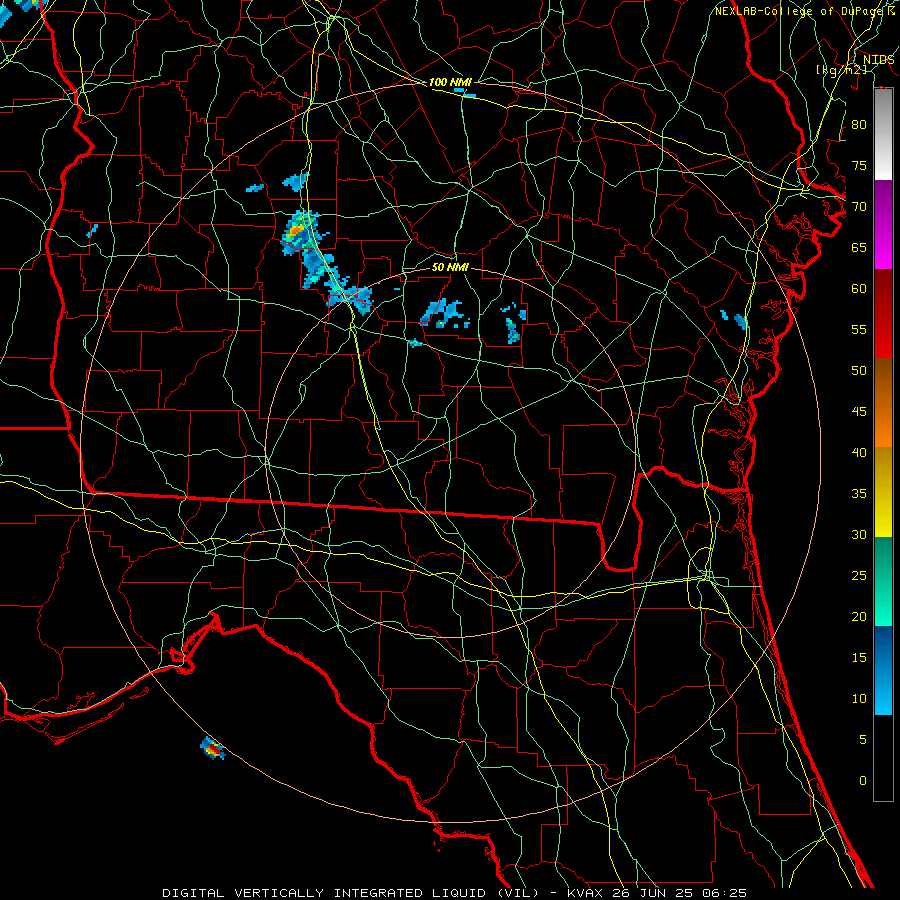Click the 10 value on the scale
The height and width of the screenshot is (900, 900).
point(859,699)
